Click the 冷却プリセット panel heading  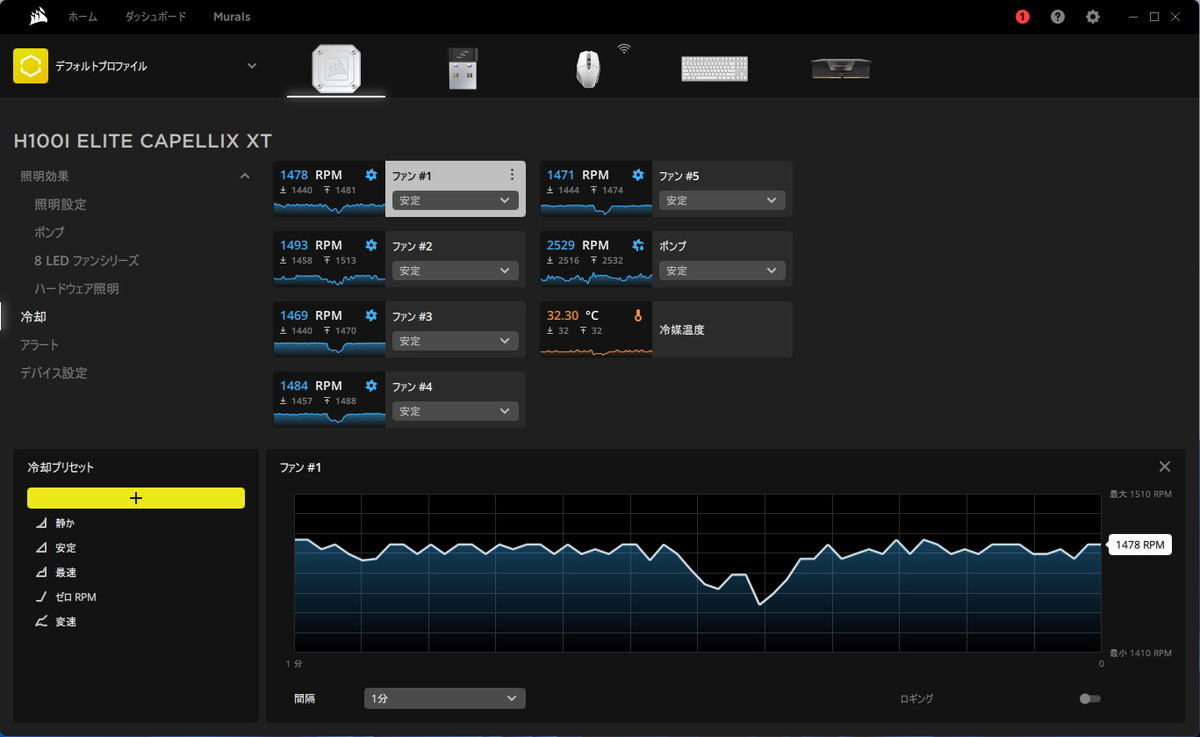pyautogui.click(x=61, y=467)
